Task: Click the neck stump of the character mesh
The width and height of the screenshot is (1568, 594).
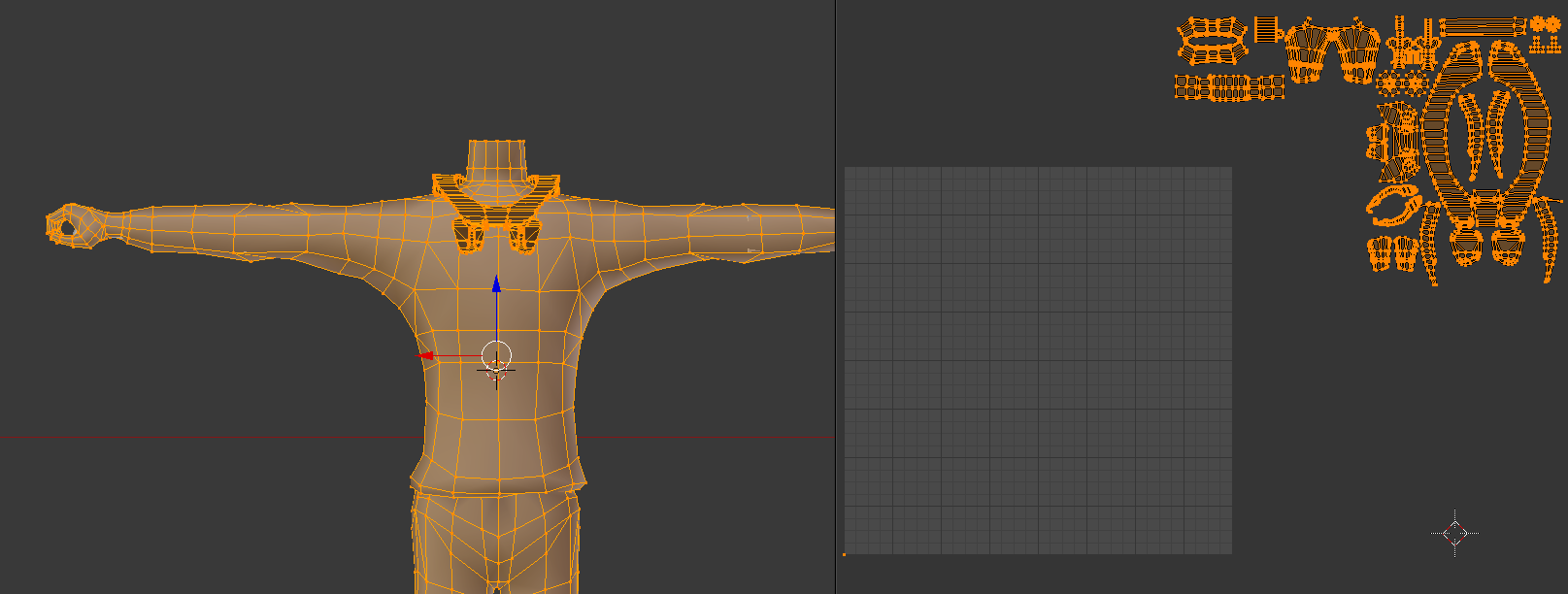Action: 496,160
